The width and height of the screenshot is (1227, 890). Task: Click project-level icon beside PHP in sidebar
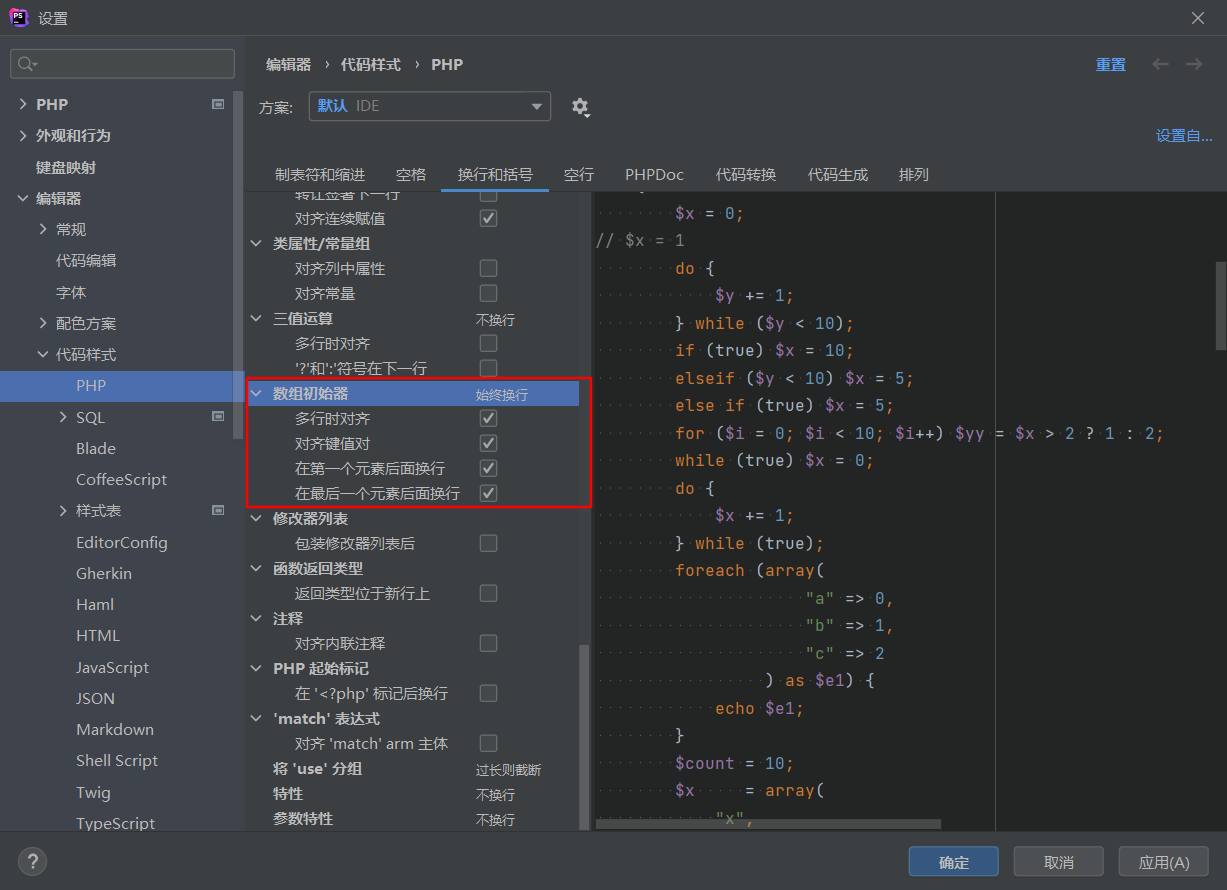point(218,104)
